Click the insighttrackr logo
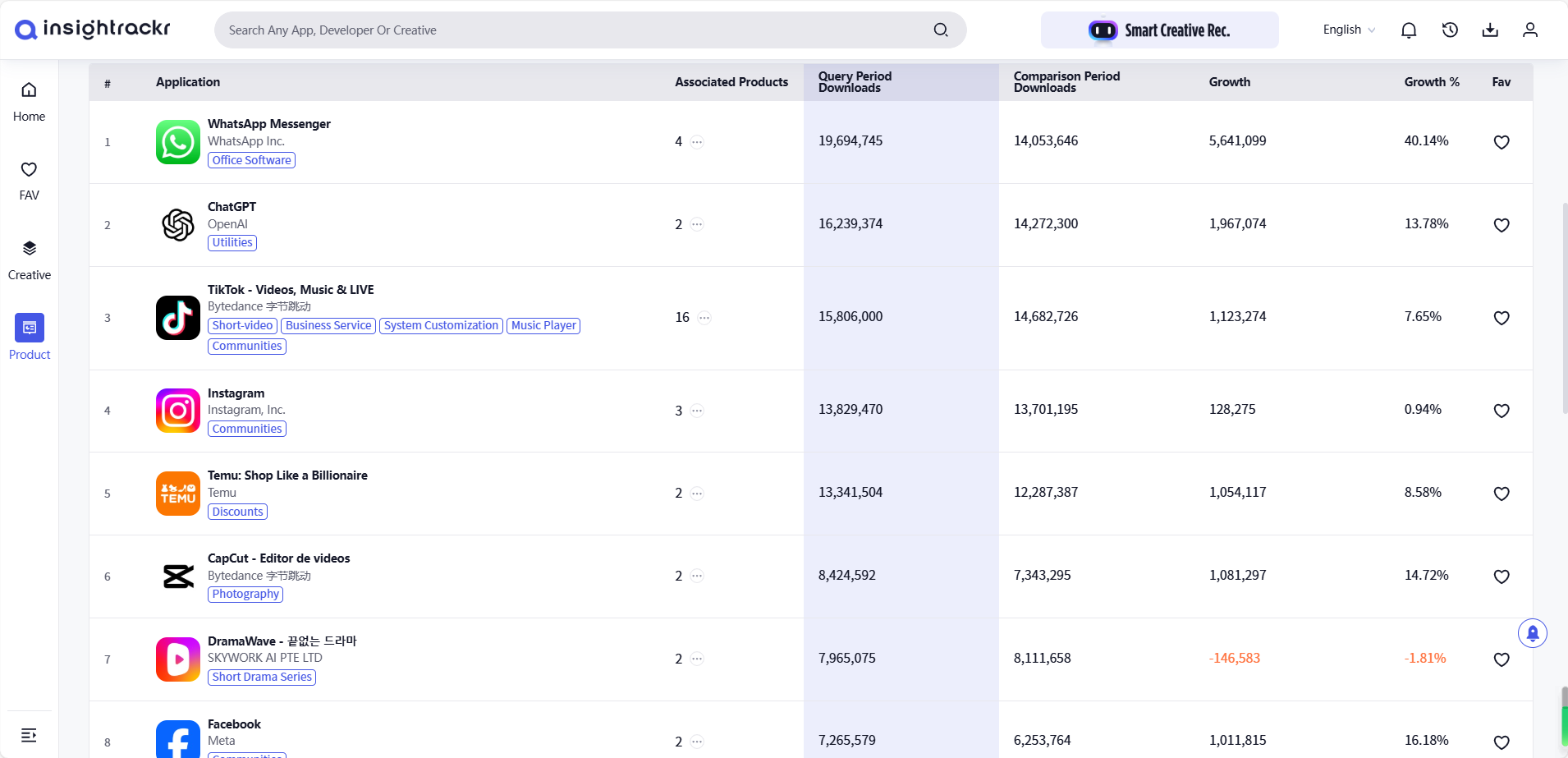 coord(93,30)
